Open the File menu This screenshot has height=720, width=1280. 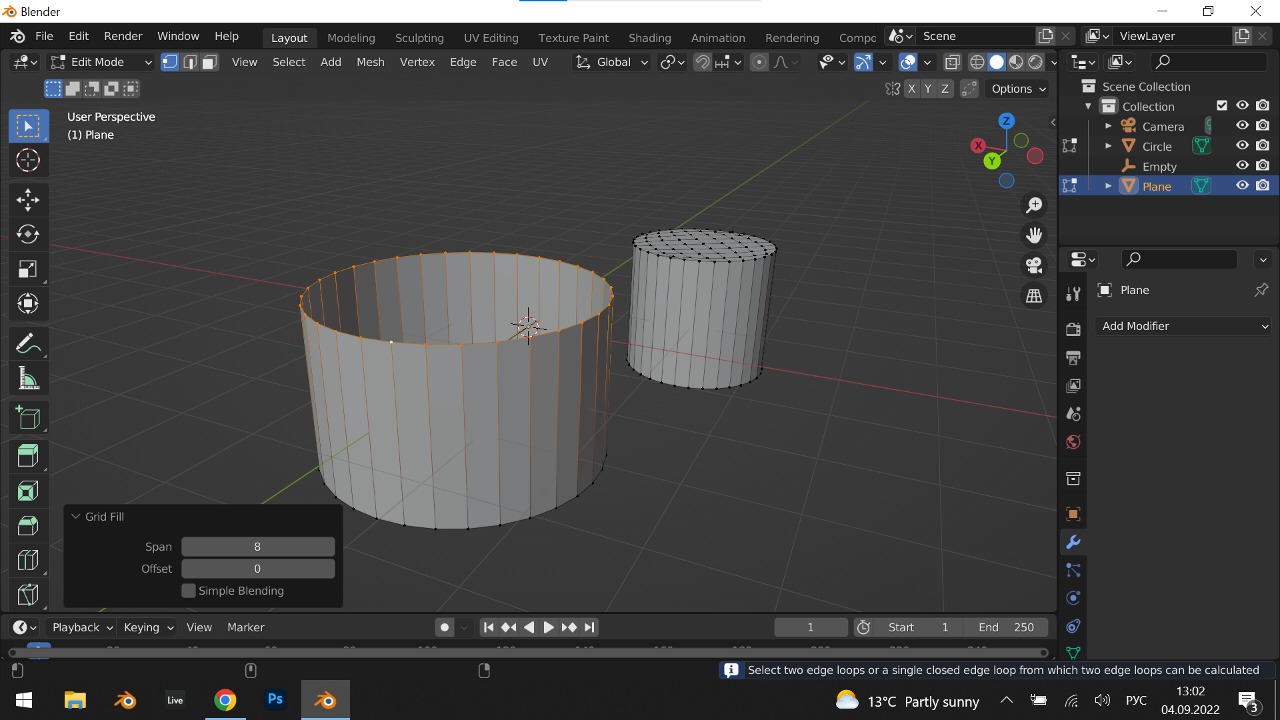pos(44,36)
